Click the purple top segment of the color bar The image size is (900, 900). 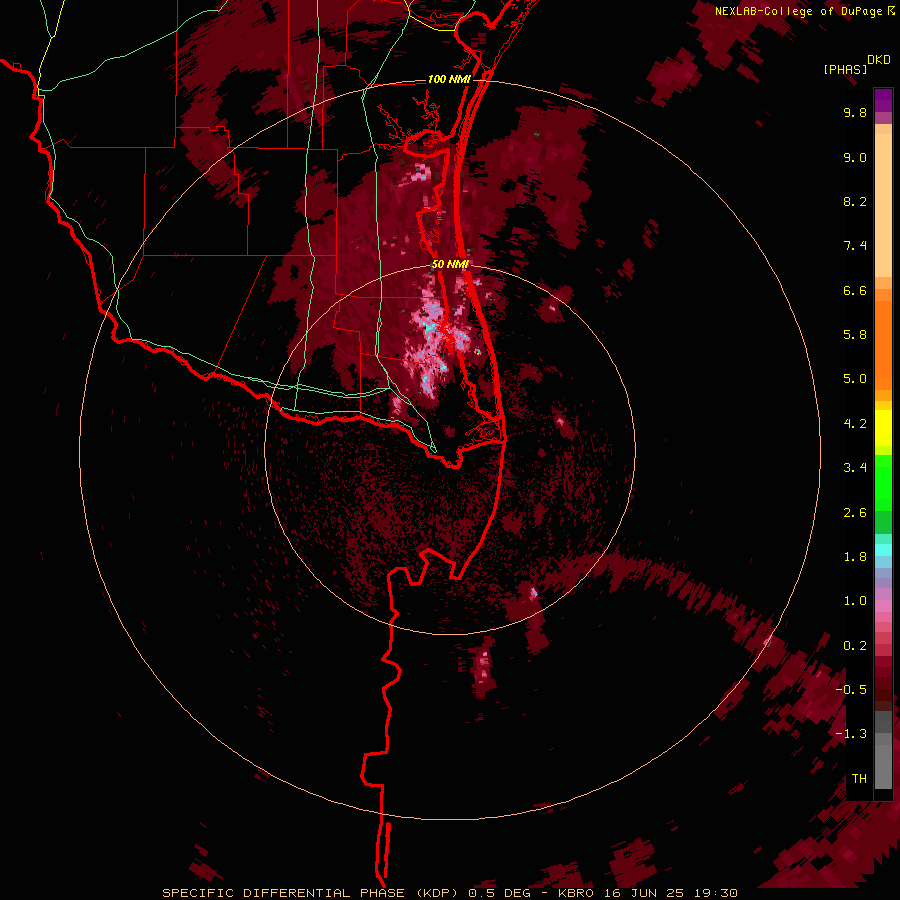[x=883, y=100]
